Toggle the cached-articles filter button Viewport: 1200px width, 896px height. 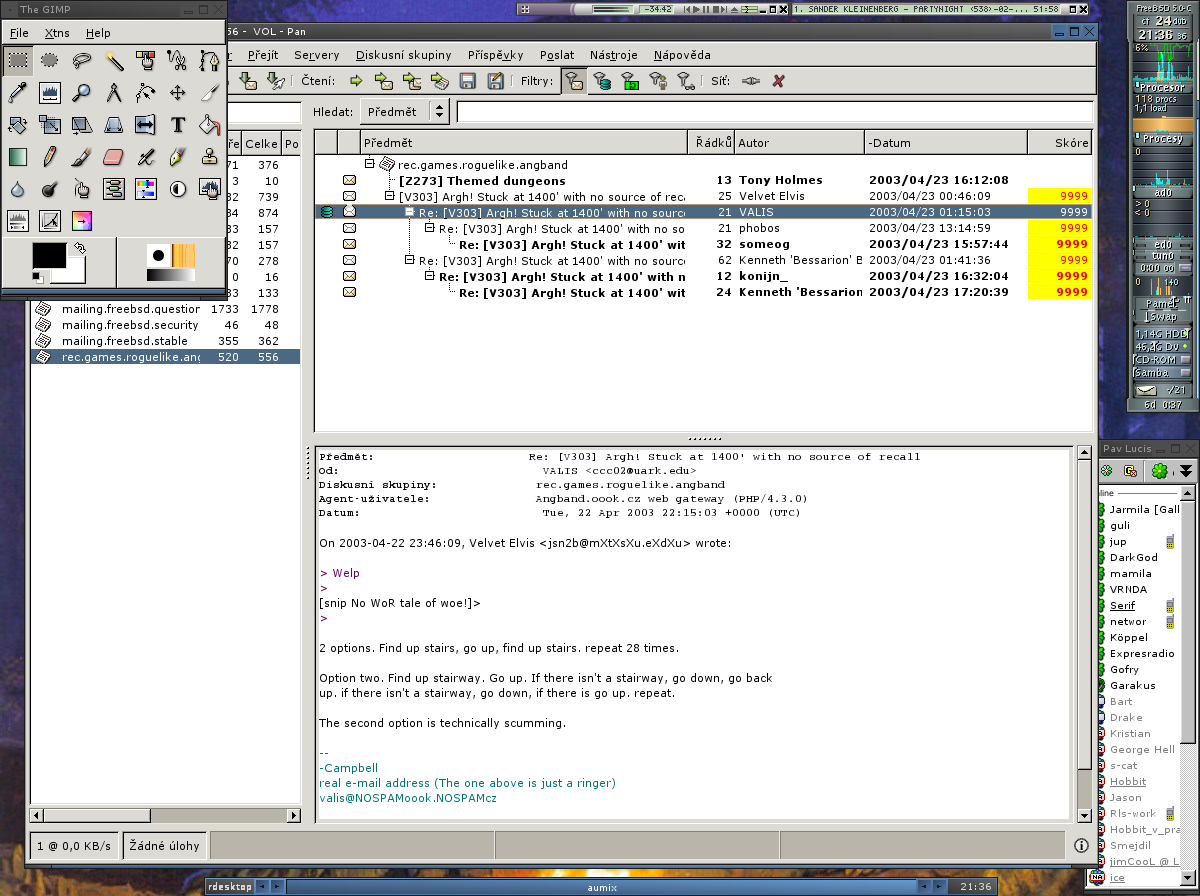(601, 82)
